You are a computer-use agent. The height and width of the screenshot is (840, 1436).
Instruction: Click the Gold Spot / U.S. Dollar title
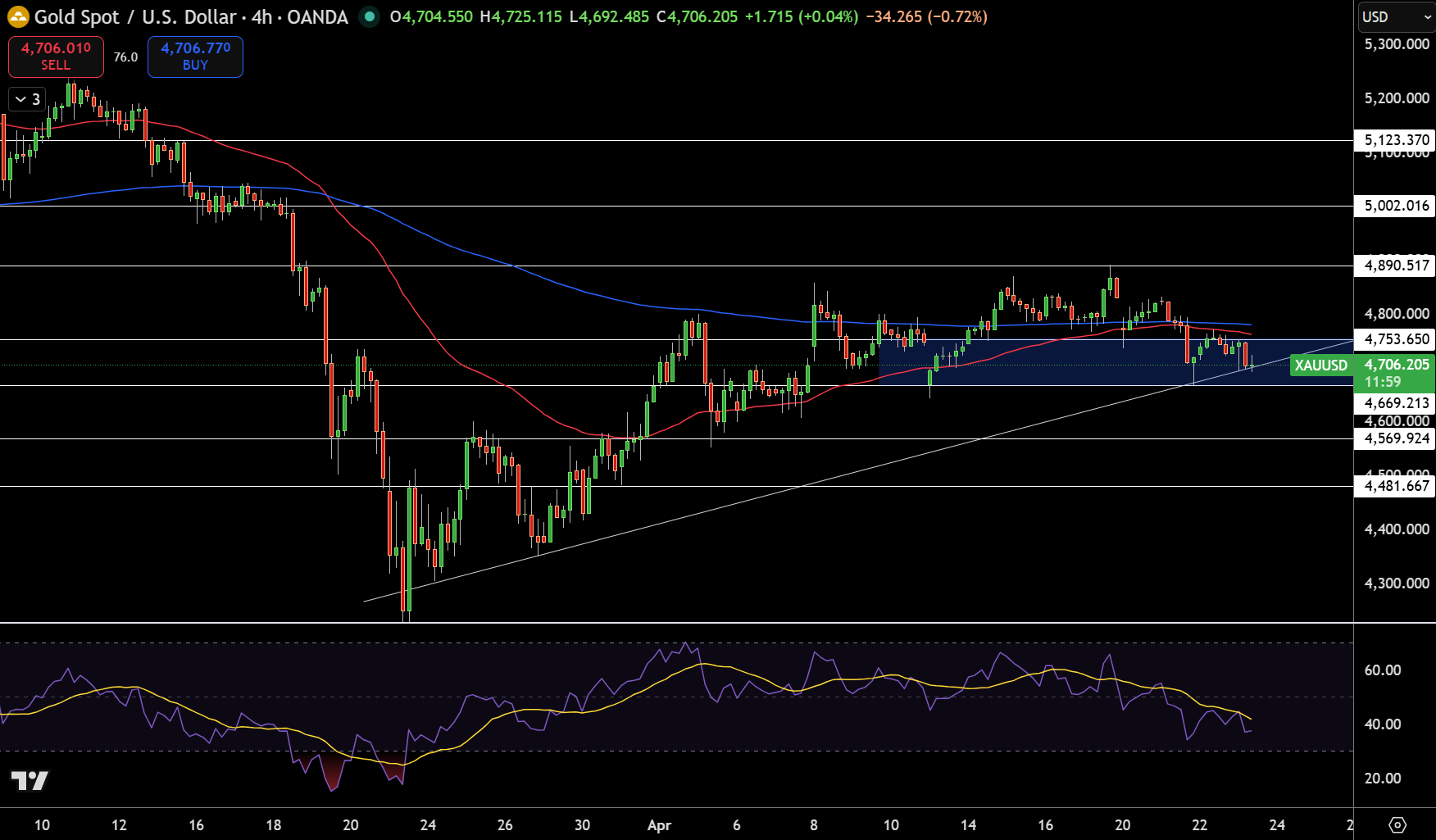coord(135,16)
